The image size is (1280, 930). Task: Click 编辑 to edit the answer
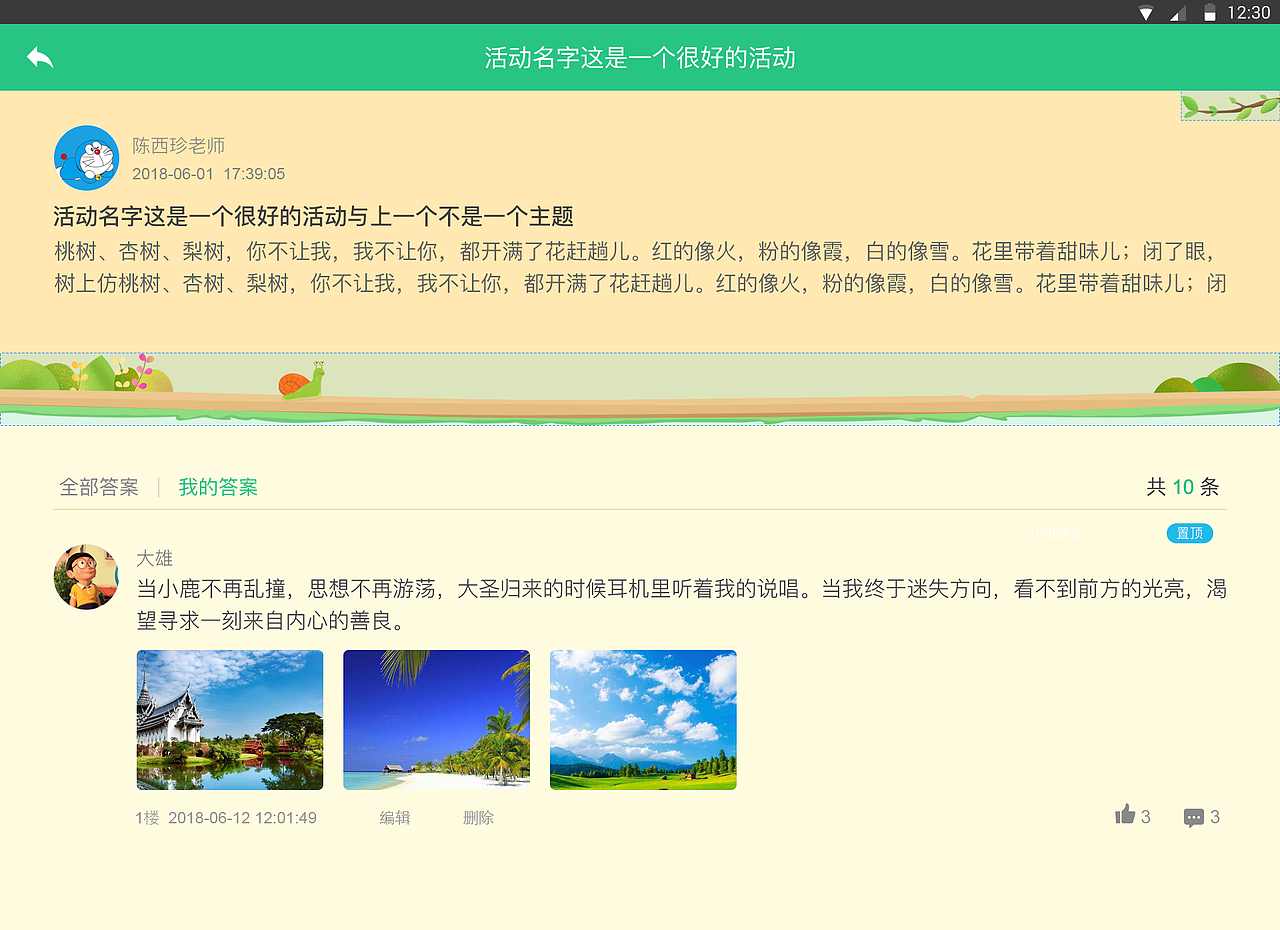395,817
